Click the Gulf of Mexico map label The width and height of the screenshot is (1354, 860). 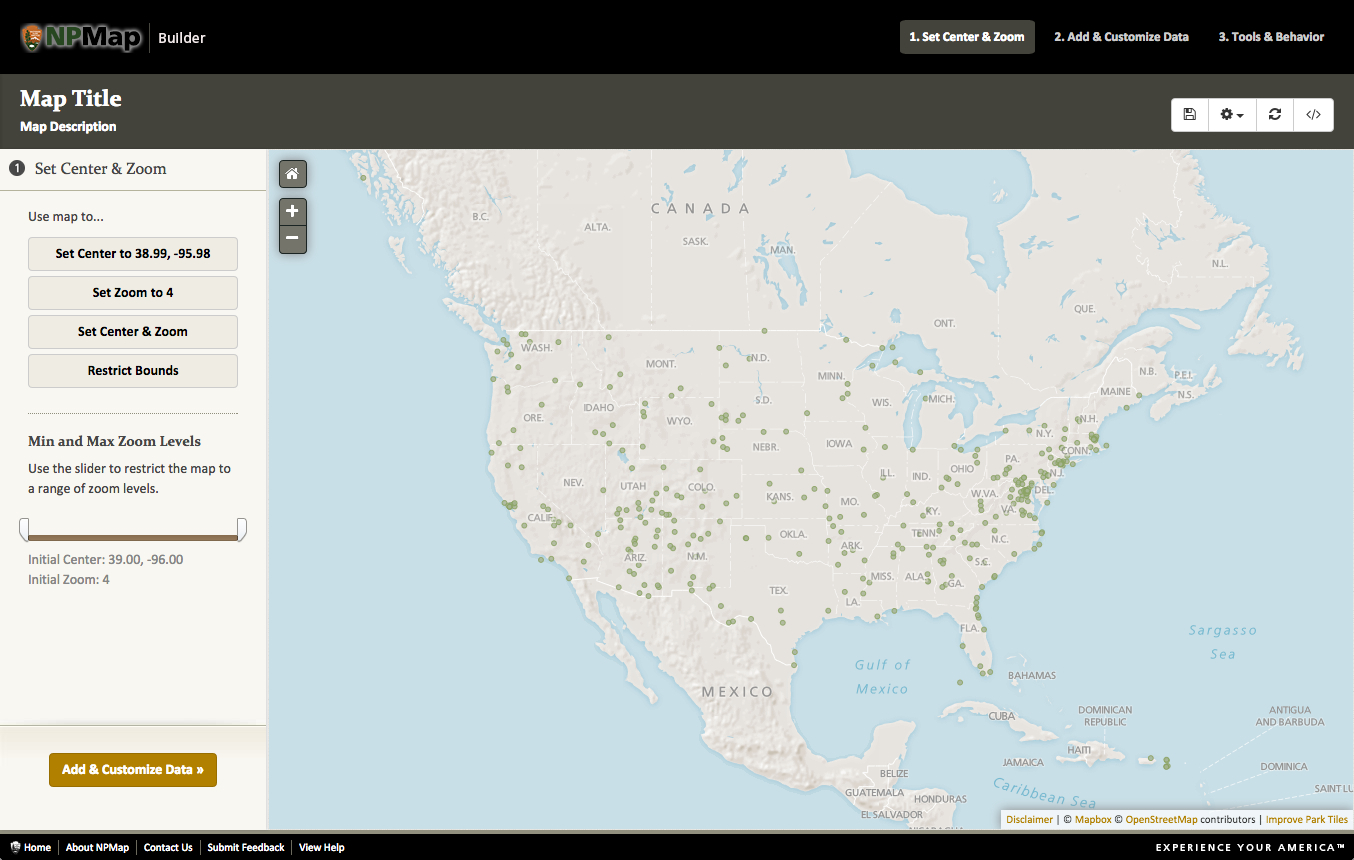pos(882,677)
